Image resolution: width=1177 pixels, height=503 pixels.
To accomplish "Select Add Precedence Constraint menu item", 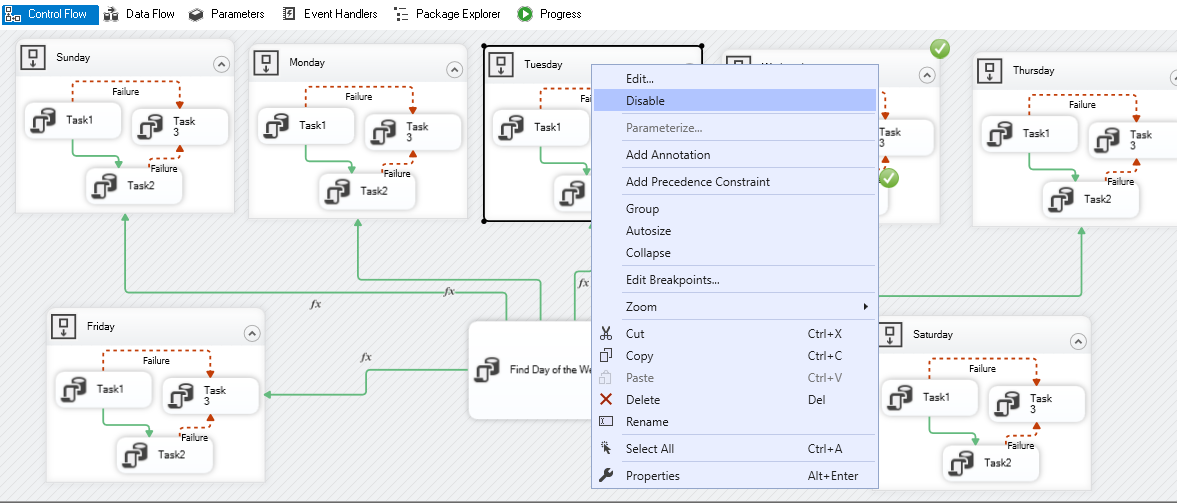I will 697,182.
